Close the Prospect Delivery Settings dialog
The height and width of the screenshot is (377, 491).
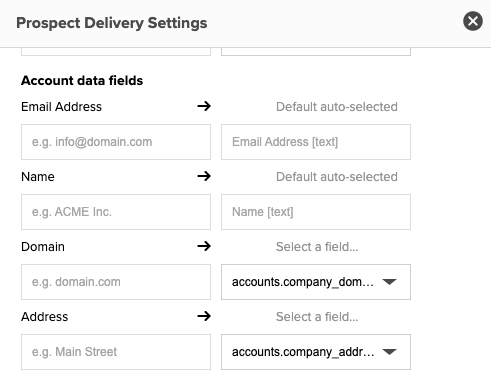[473, 21]
